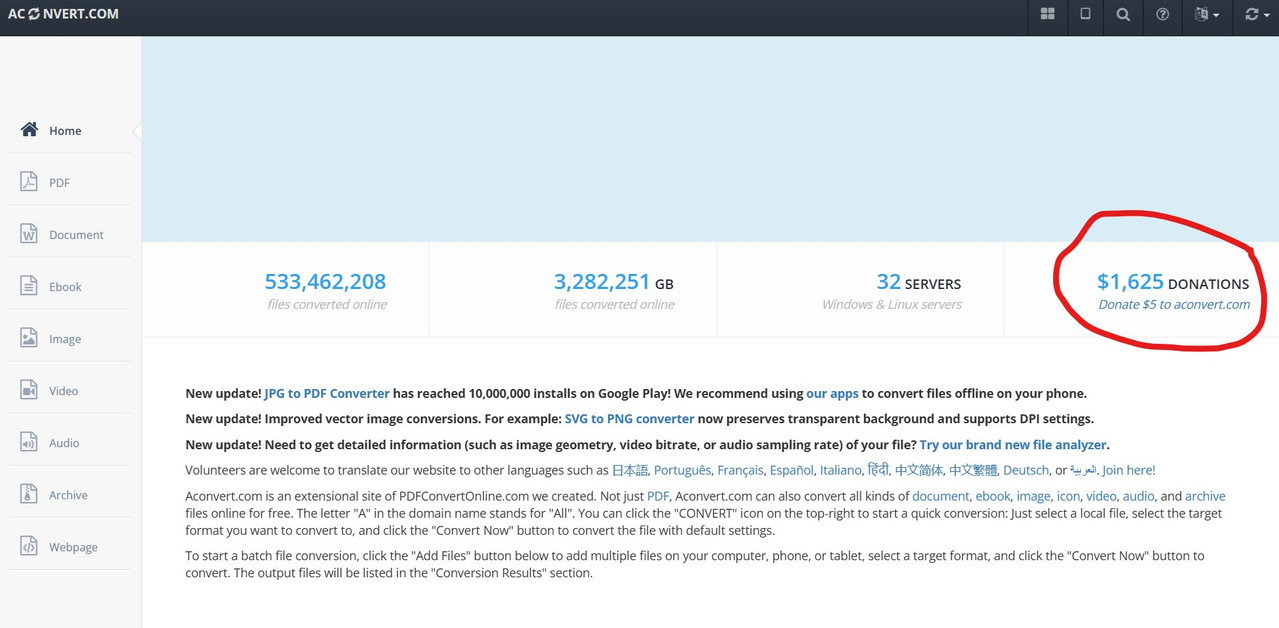Viewport: 1279px width, 628px height.
Task: Click the tablet/mobile icon in top bar
Action: 1085,14
